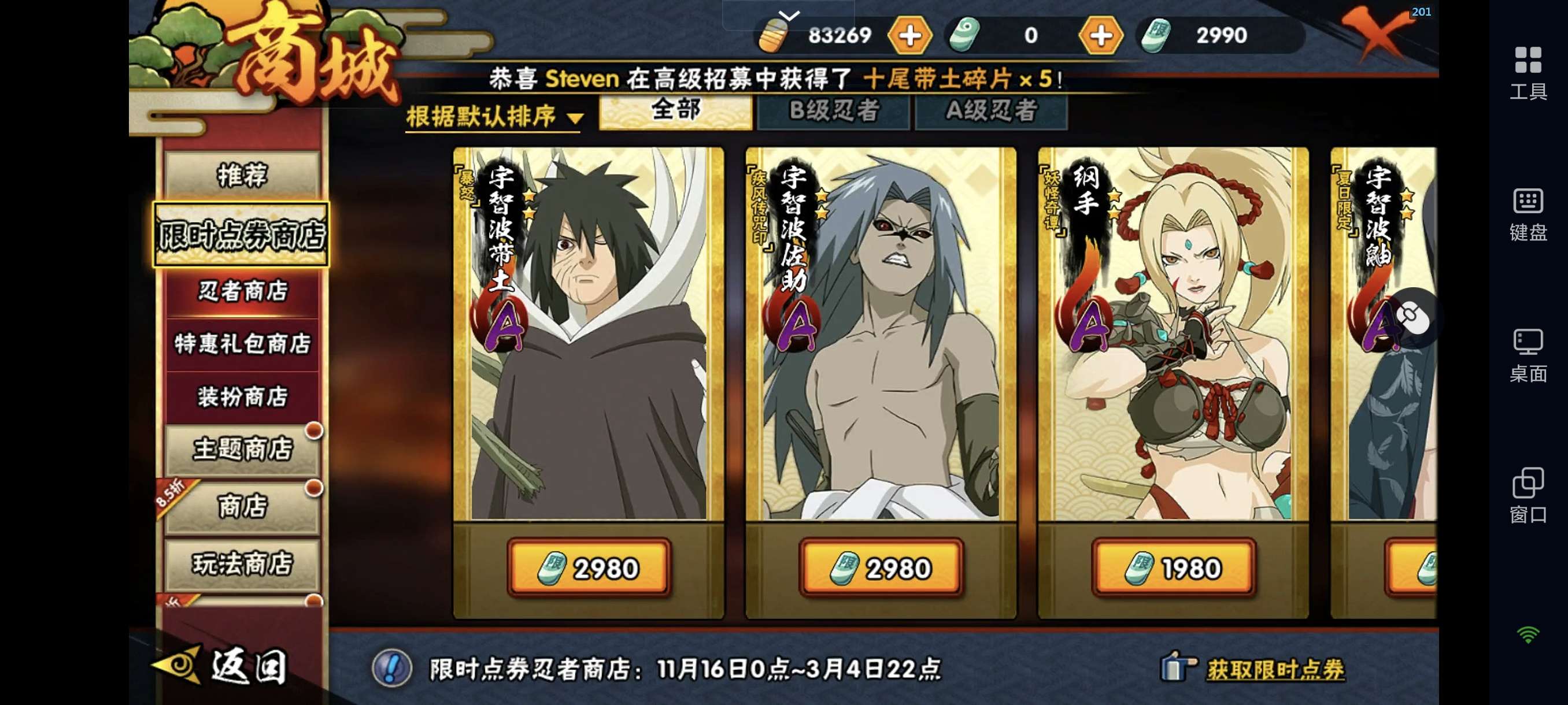
Task: Expand the 根据默认排序 sort dropdown
Action: (495, 116)
